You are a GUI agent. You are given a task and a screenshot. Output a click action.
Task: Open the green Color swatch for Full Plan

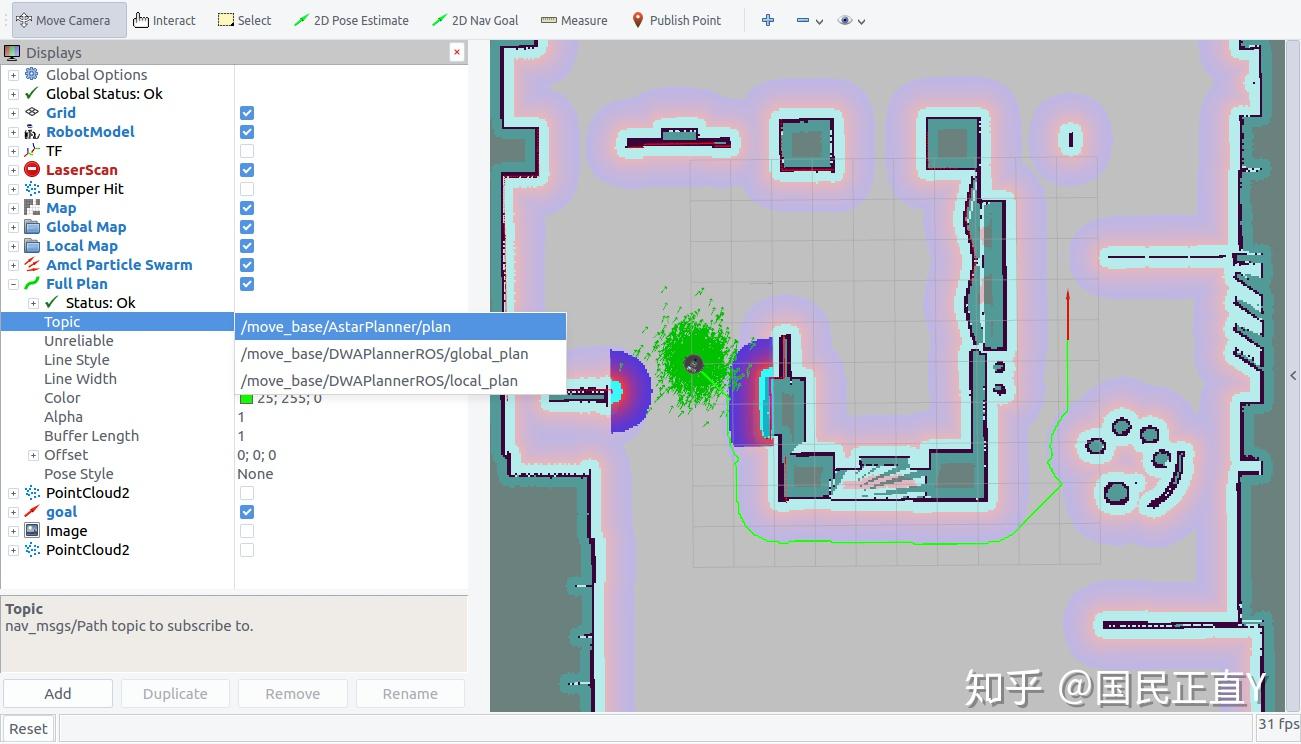[x=246, y=397]
